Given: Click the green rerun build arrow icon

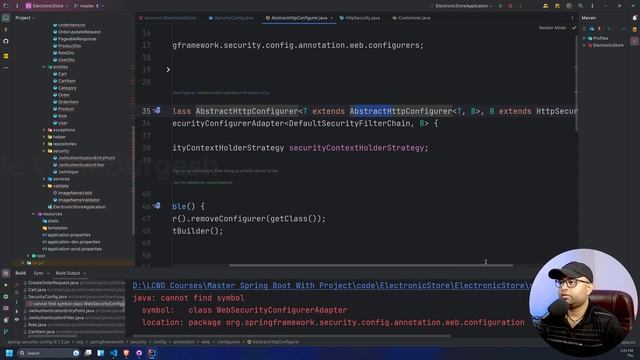Looking at the screenshot, I should [x=6, y=285].
